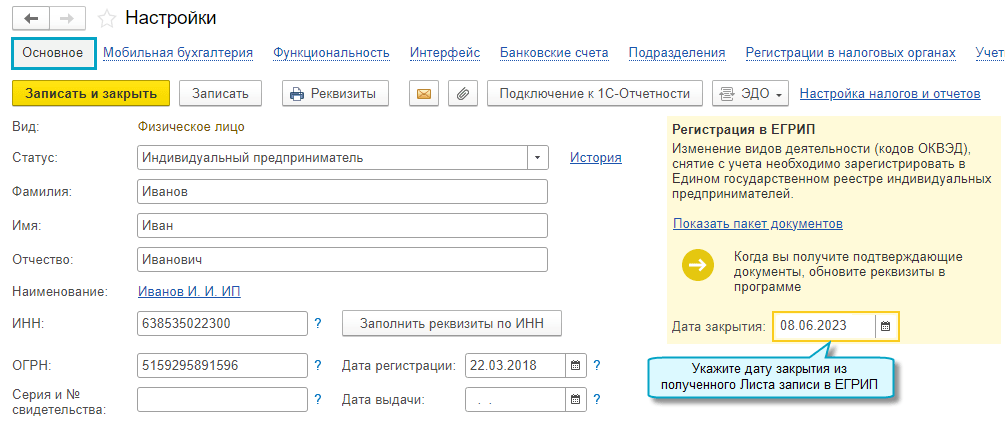Screen dimensions: 1005x425
Task: Open calendar for Дата закрытия field
Action: [x=885, y=326]
